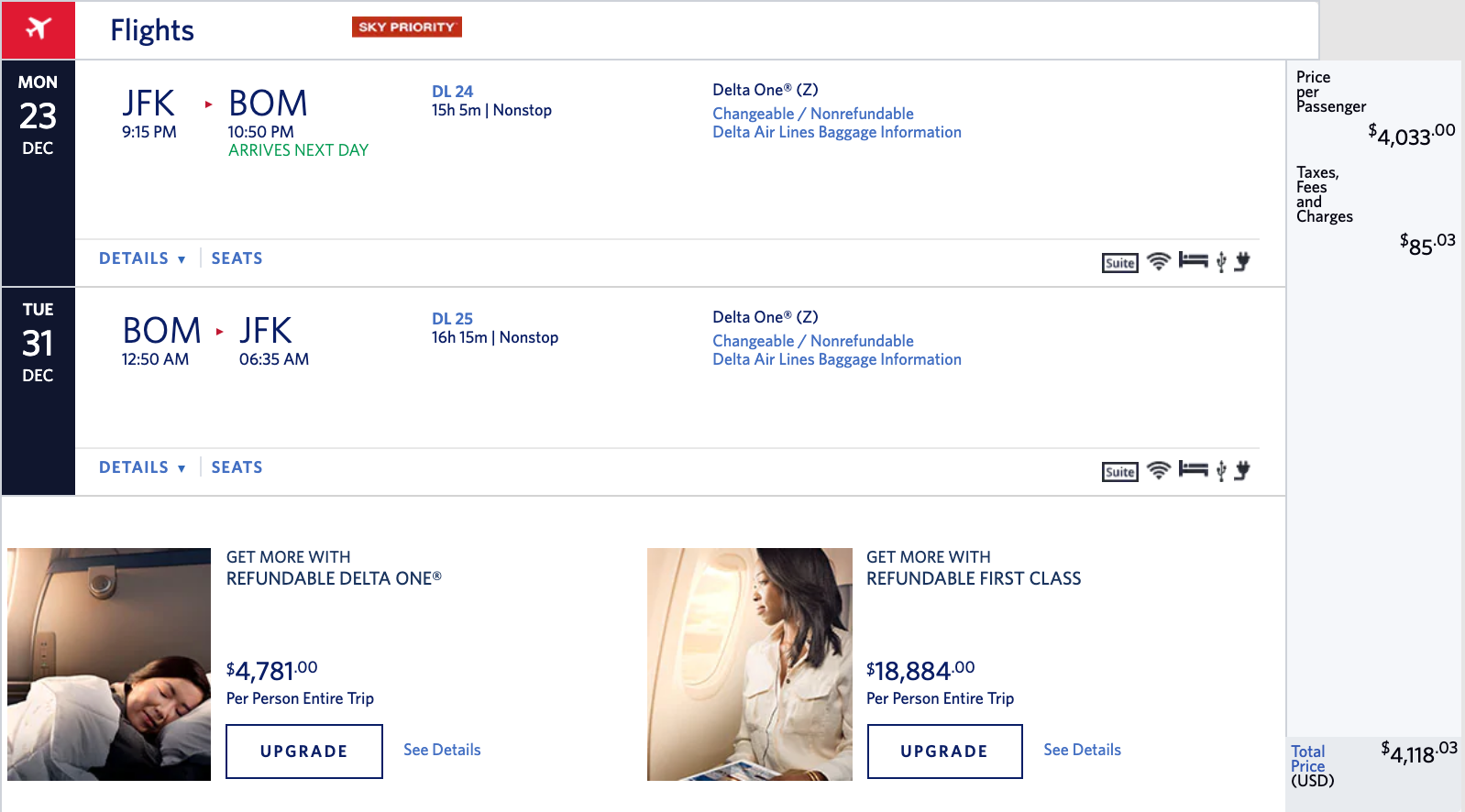Open the DL 24 flight number link
The image size is (1465, 812).
pos(452,92)
